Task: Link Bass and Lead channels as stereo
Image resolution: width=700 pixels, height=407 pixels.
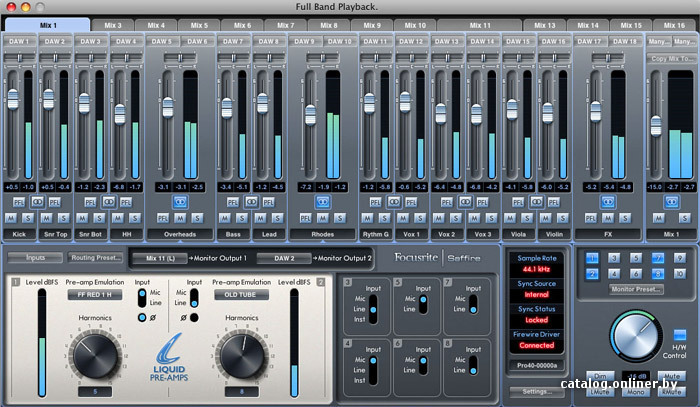Action: pos(251,202)
